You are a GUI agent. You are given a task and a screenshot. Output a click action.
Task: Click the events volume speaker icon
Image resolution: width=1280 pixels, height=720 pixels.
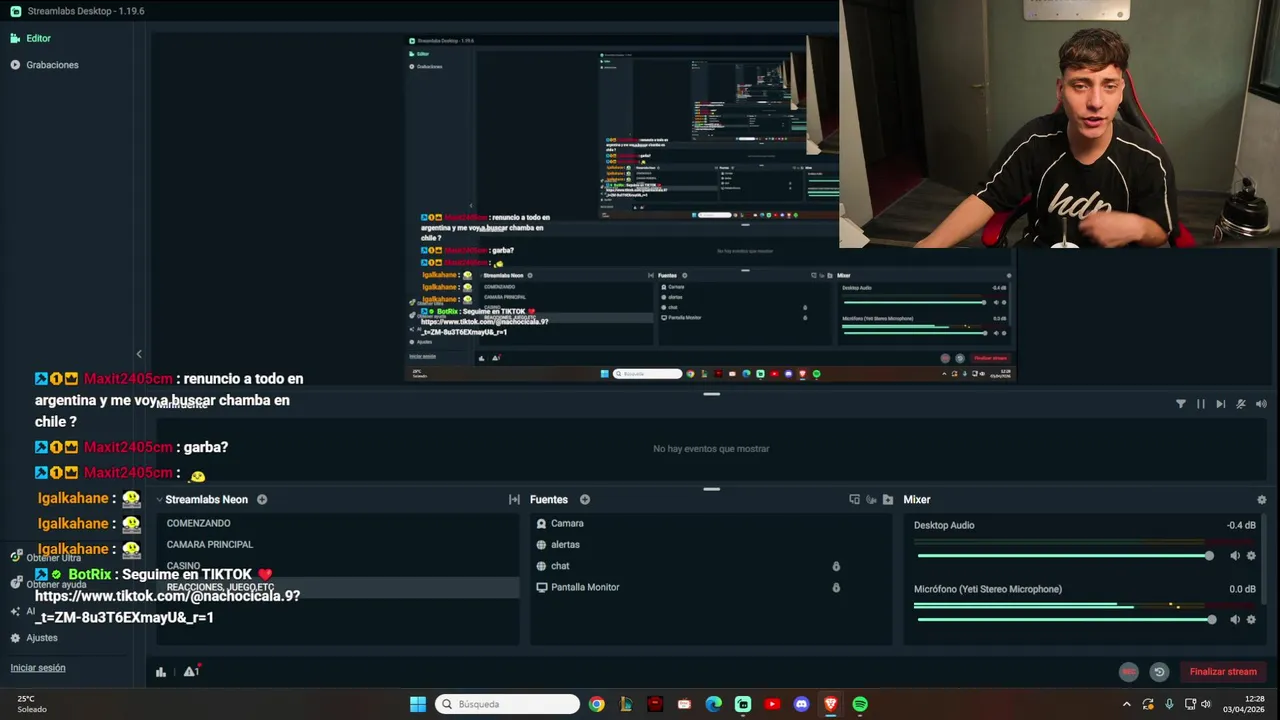point(1261,404)
